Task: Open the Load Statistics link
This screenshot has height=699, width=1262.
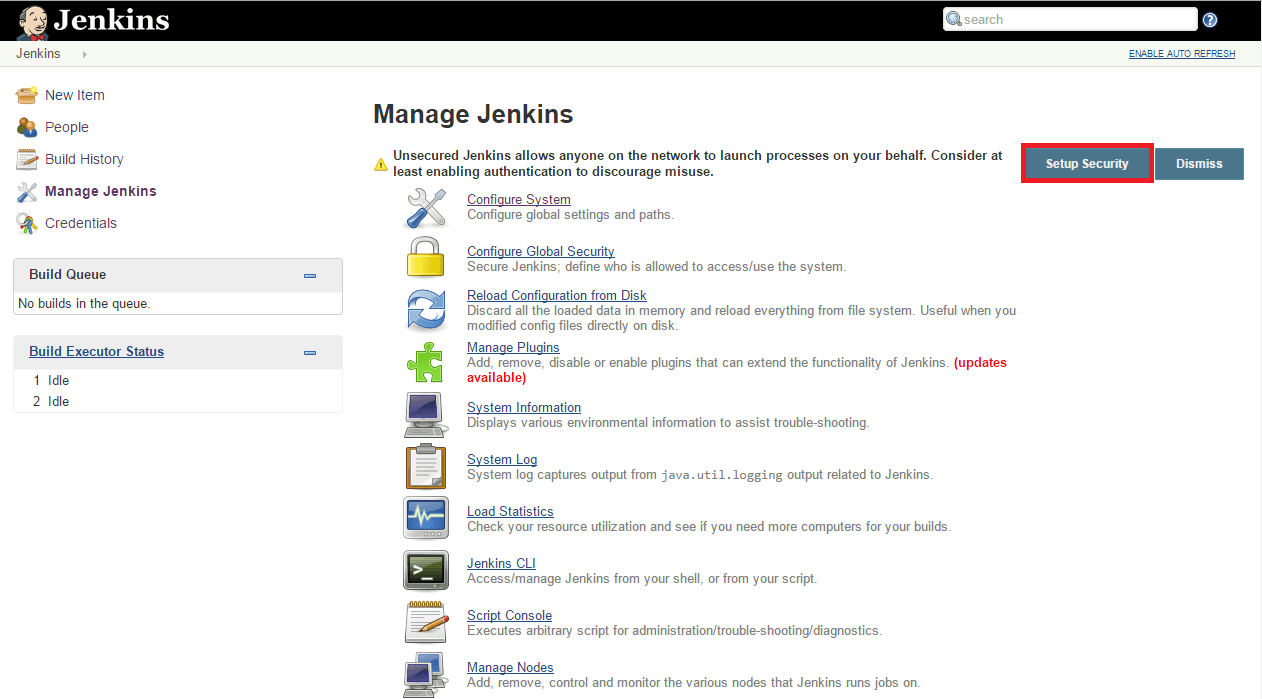Action: pos(510,511)
